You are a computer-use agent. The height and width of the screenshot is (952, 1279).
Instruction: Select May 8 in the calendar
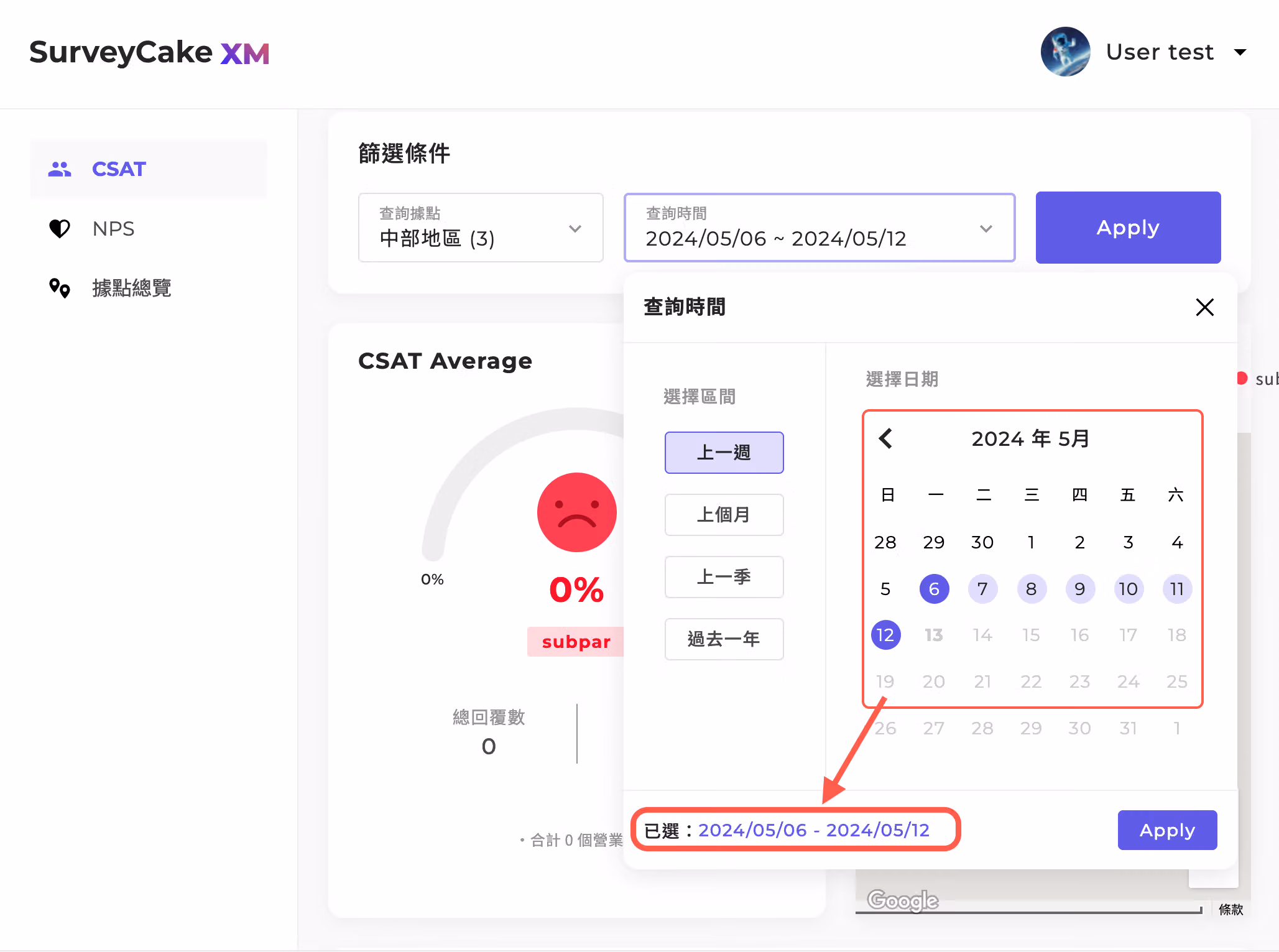tap(1031, 589)
